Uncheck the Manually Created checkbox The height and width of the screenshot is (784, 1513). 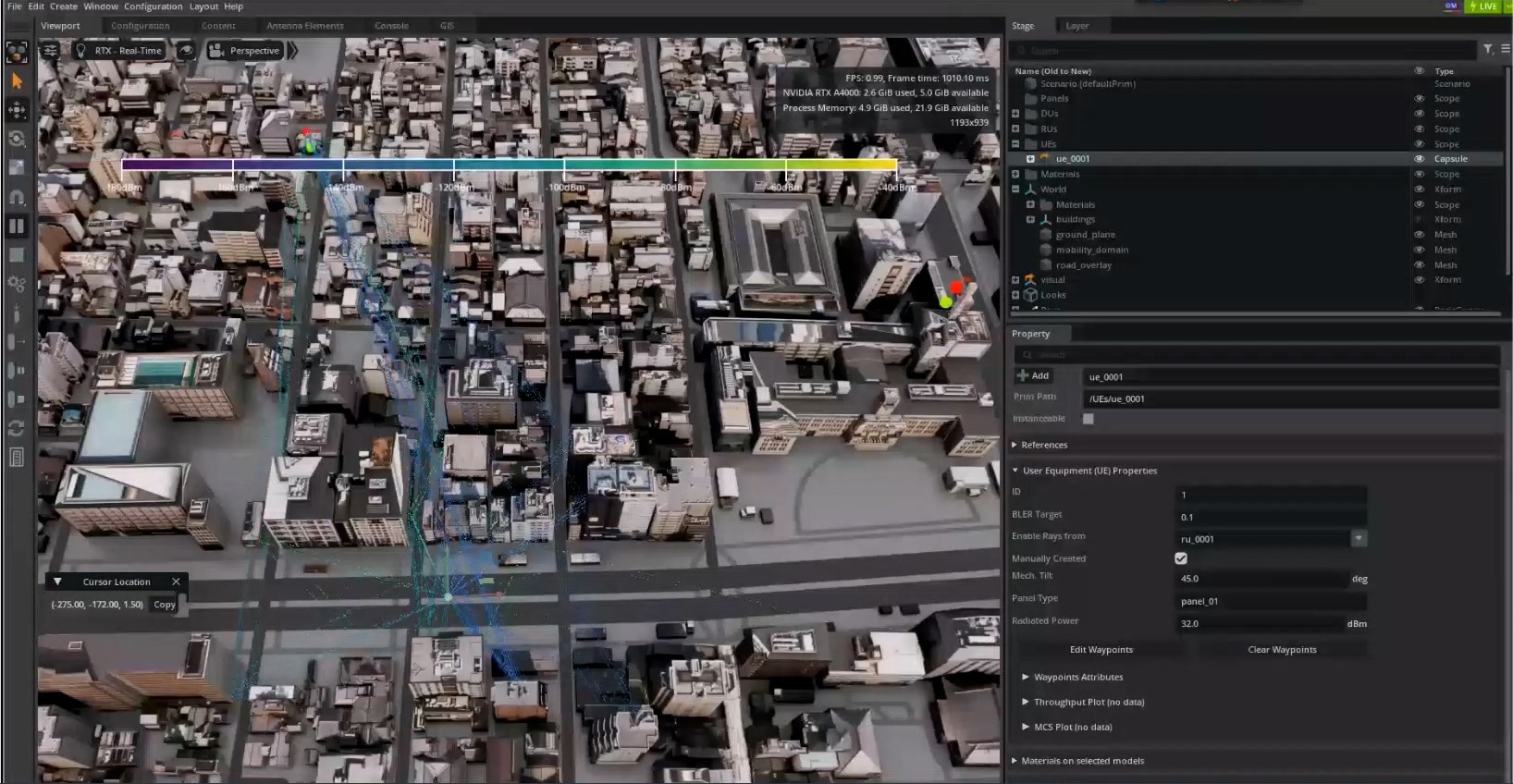click(1181, 558)
